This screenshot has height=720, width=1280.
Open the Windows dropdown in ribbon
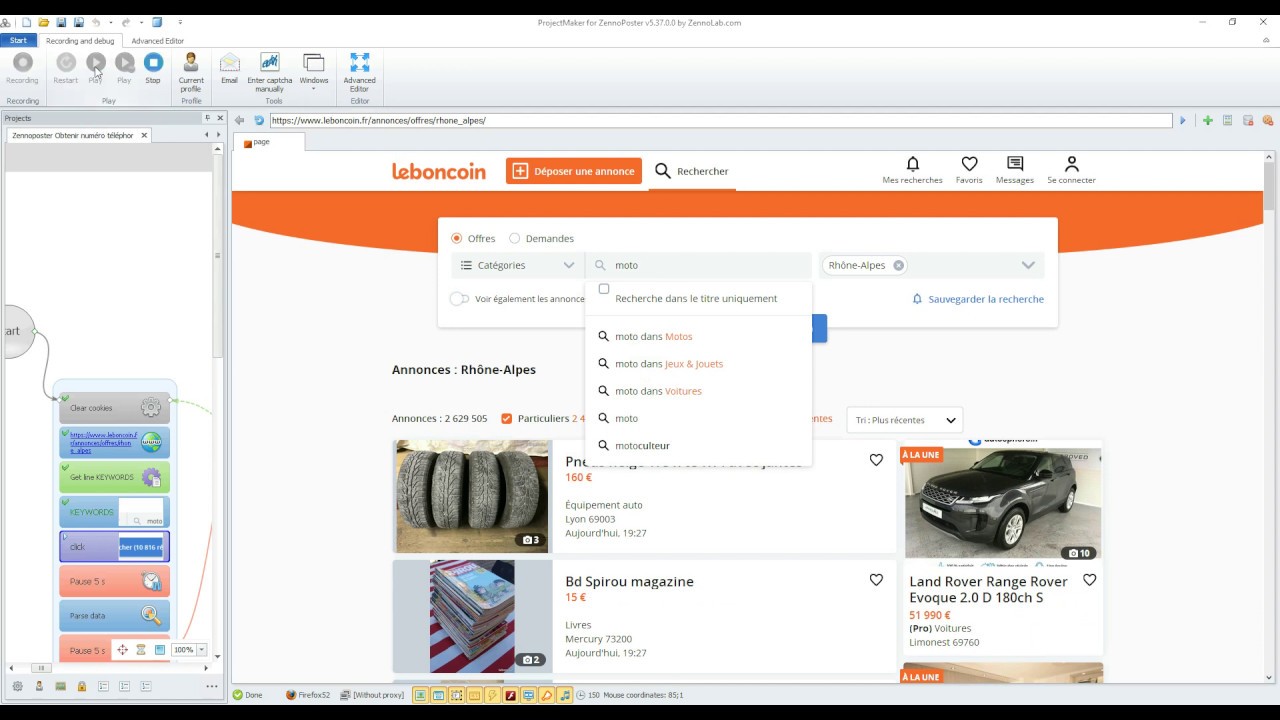point(314,72)
